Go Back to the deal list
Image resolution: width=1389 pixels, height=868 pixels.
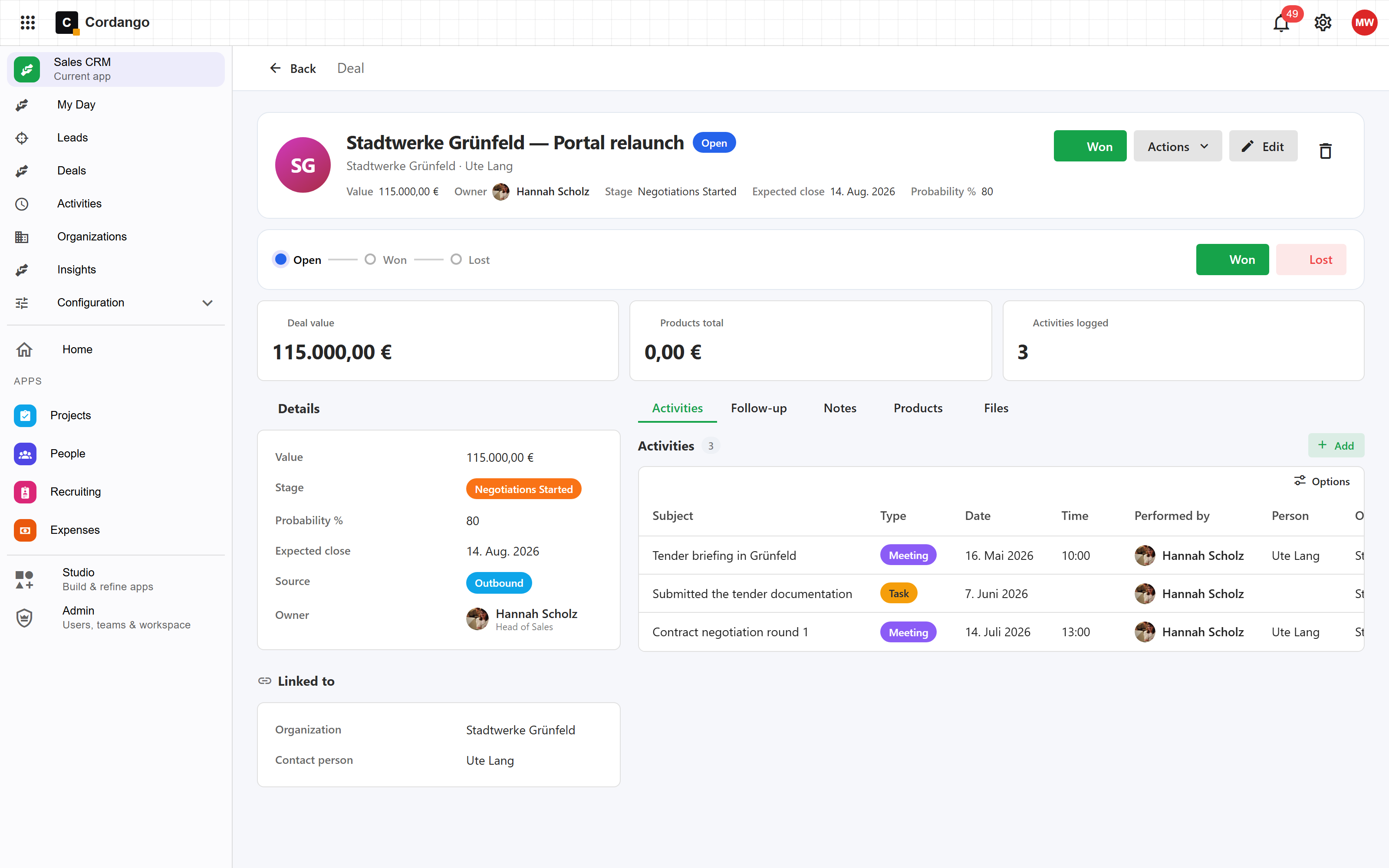293,68
